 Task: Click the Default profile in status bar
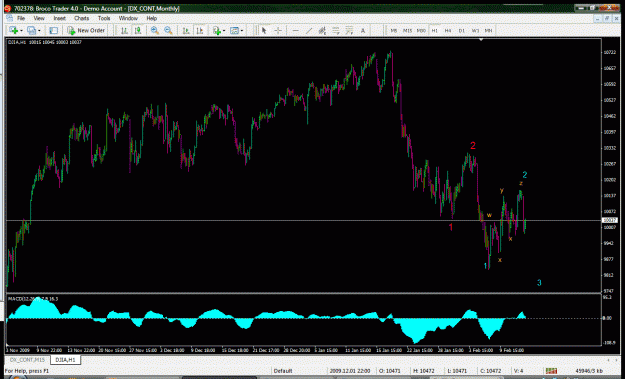pos(283,371)
